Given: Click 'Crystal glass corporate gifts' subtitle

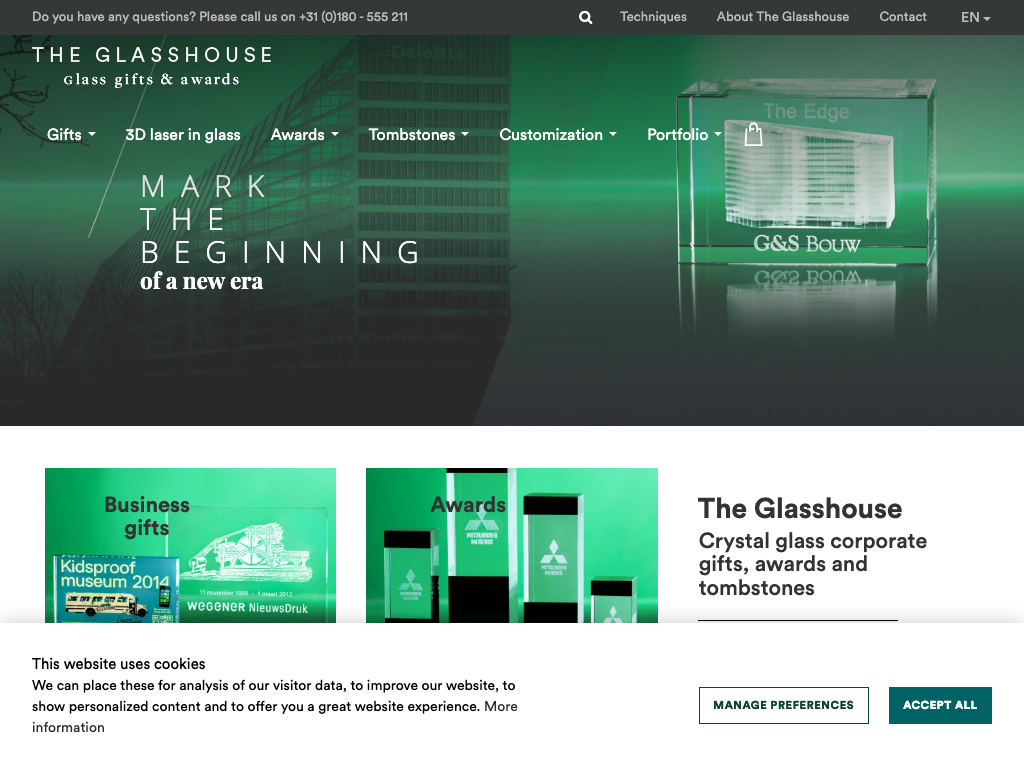Looking at the screenshot, I should 812,564.
